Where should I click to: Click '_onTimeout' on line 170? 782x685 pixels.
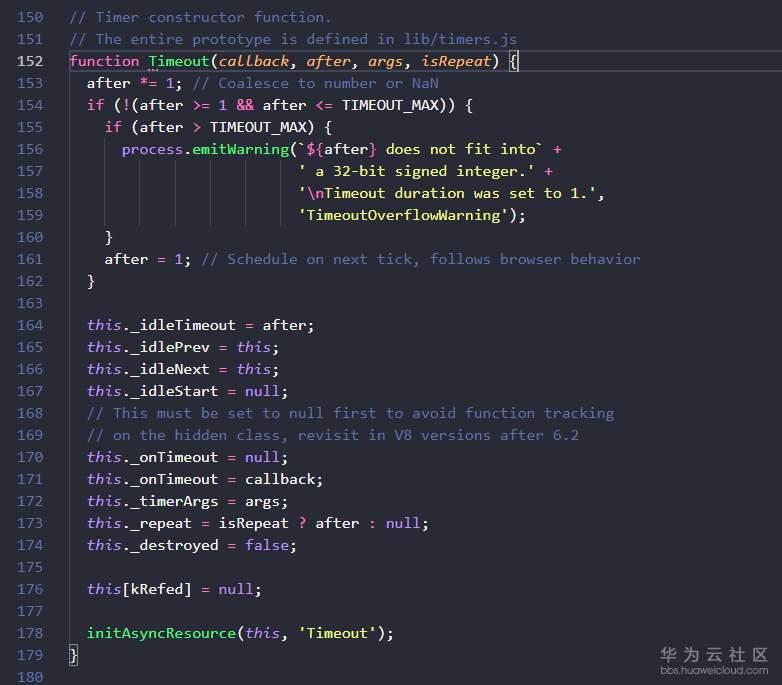tap(174, 457)
